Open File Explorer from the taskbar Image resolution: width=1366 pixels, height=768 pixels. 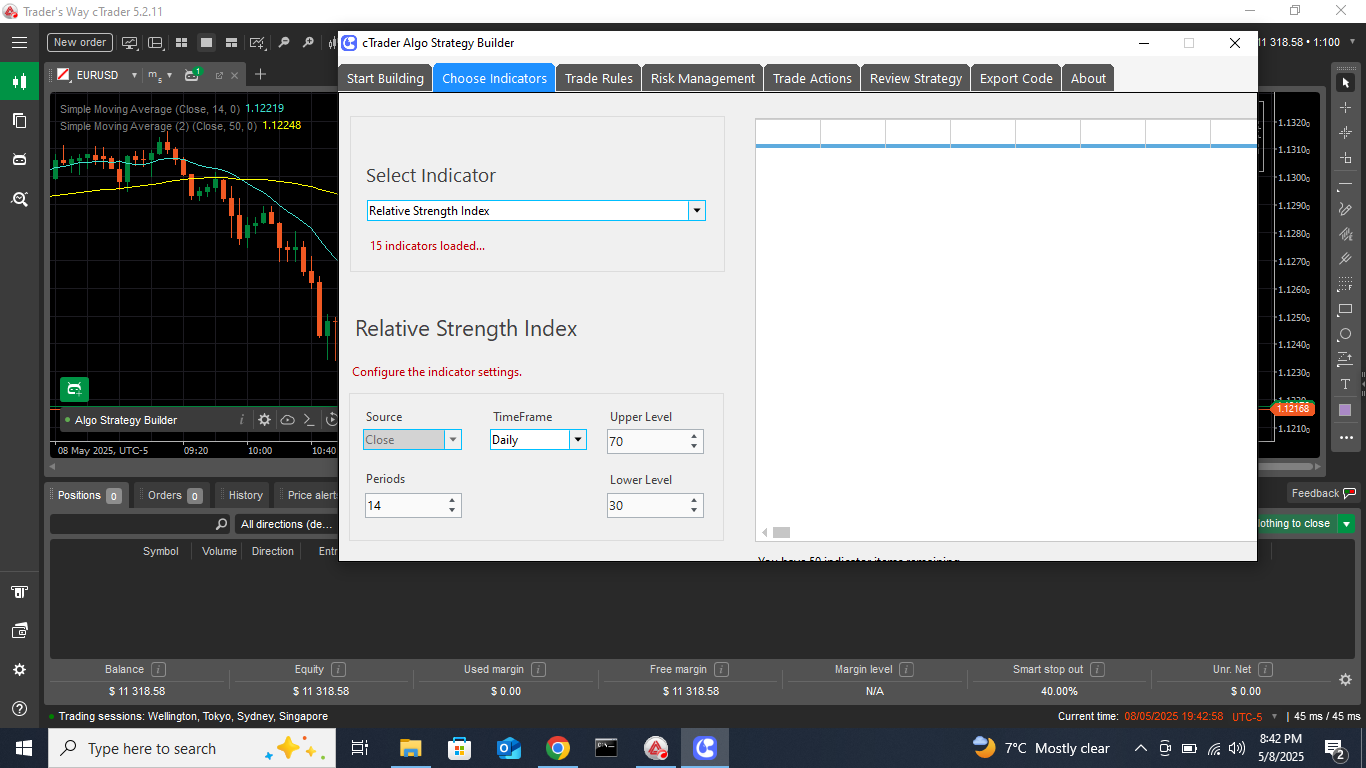411,748
